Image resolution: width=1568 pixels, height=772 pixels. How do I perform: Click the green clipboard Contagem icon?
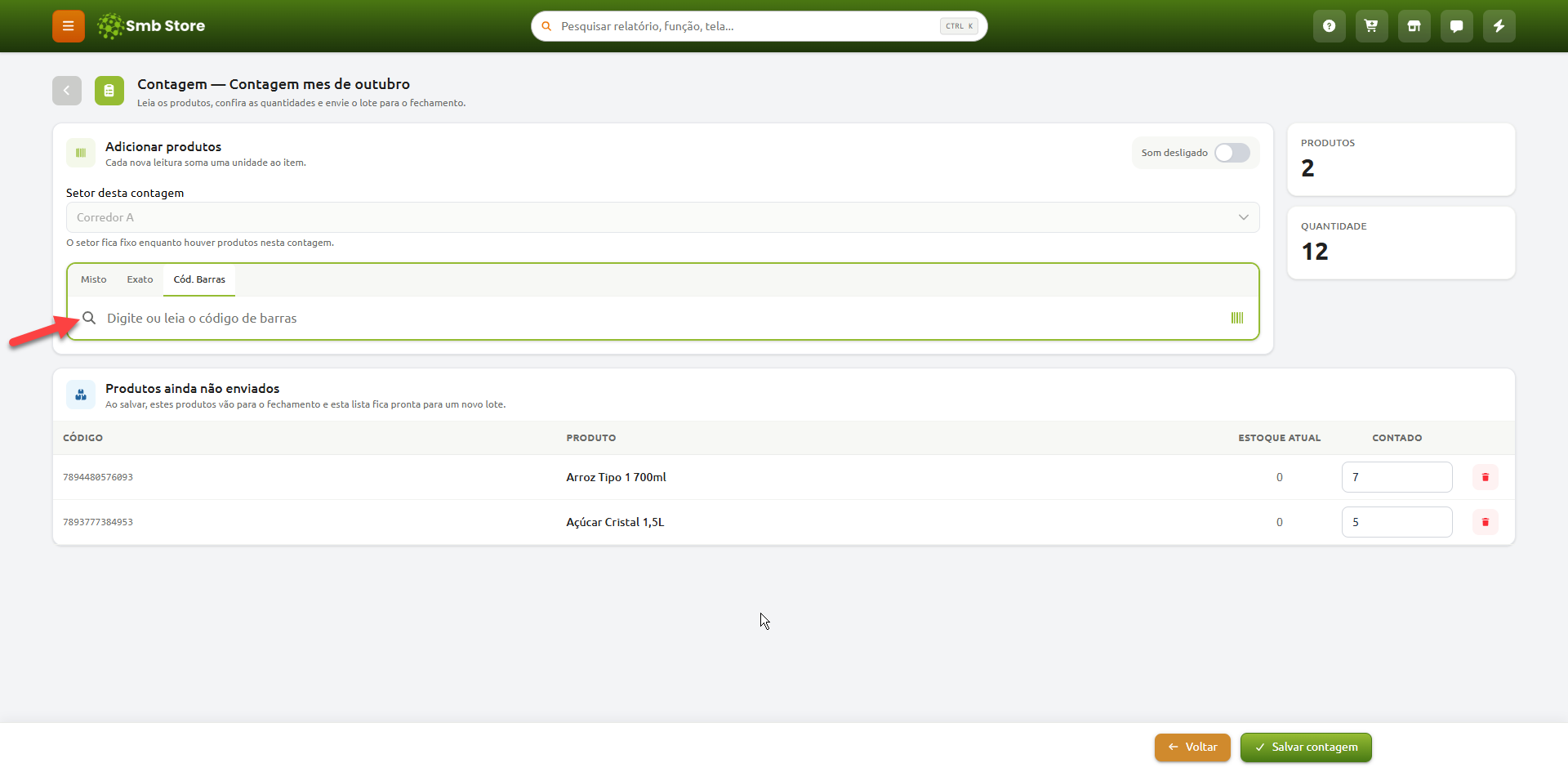109,91
